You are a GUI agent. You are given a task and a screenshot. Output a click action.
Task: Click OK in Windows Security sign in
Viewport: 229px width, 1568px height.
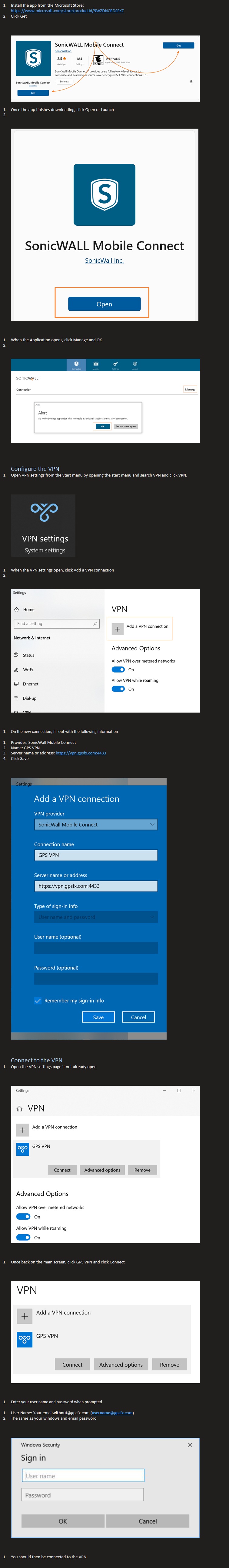tap(63, 1521)
